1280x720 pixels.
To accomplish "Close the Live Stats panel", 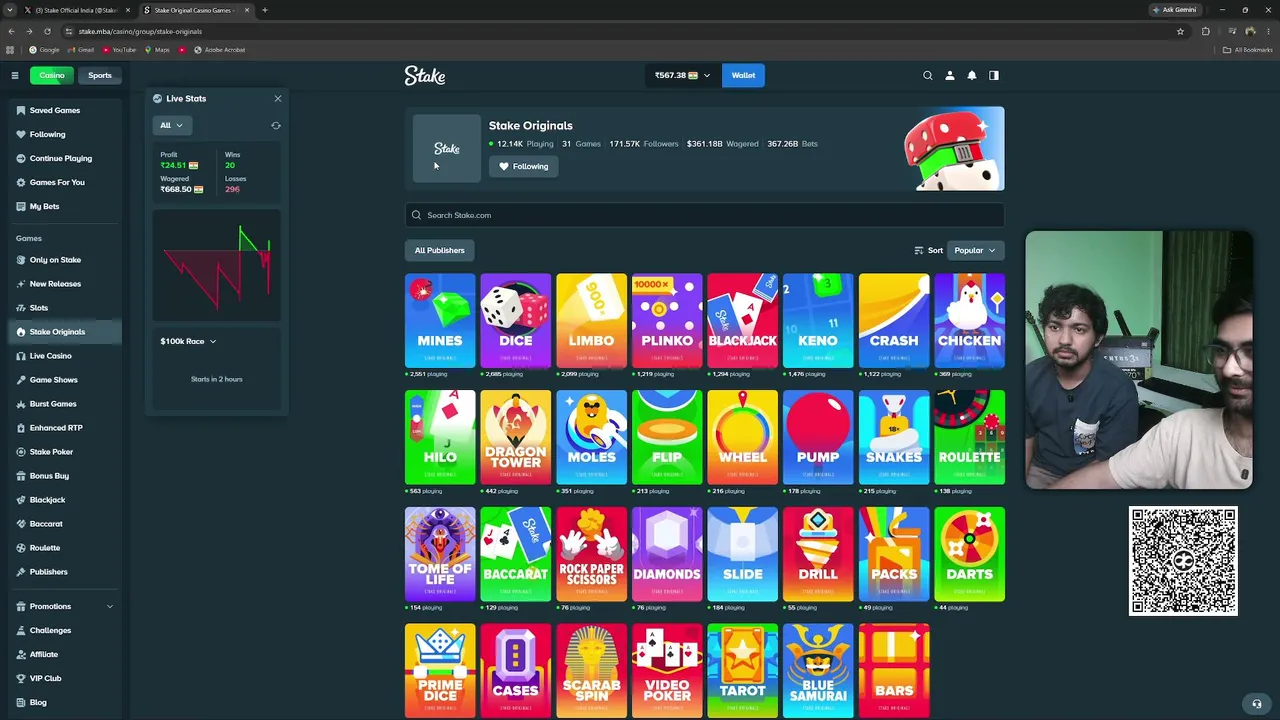I will (x=278, y=98).
